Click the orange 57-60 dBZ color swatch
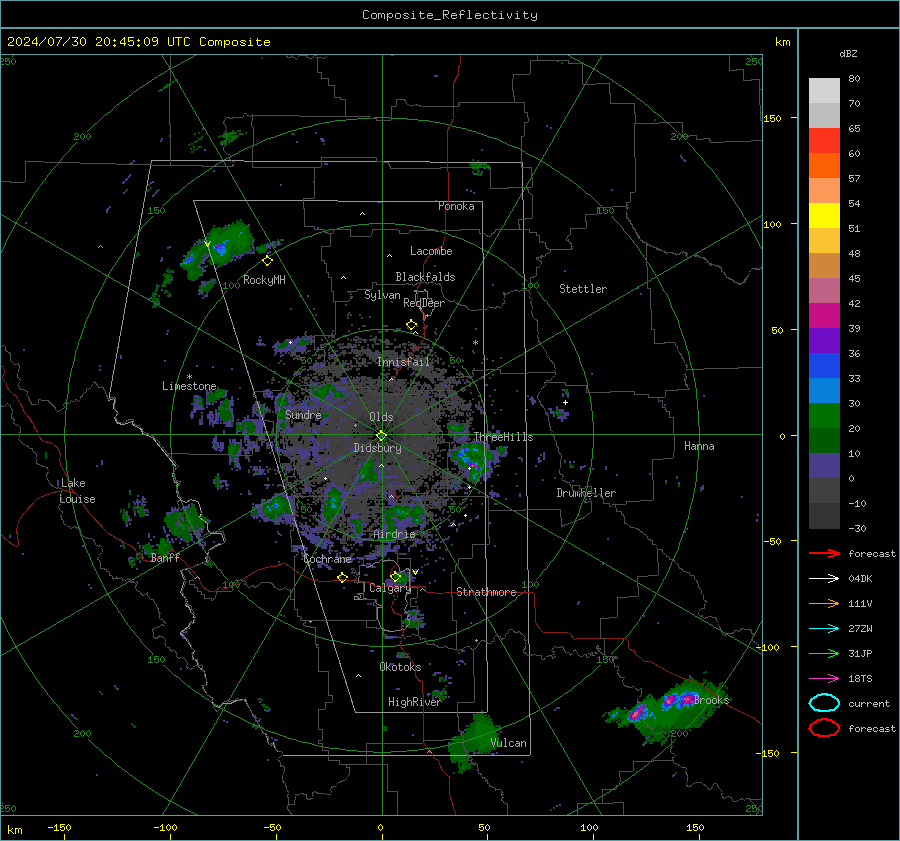900x841 pixels. 824,165
